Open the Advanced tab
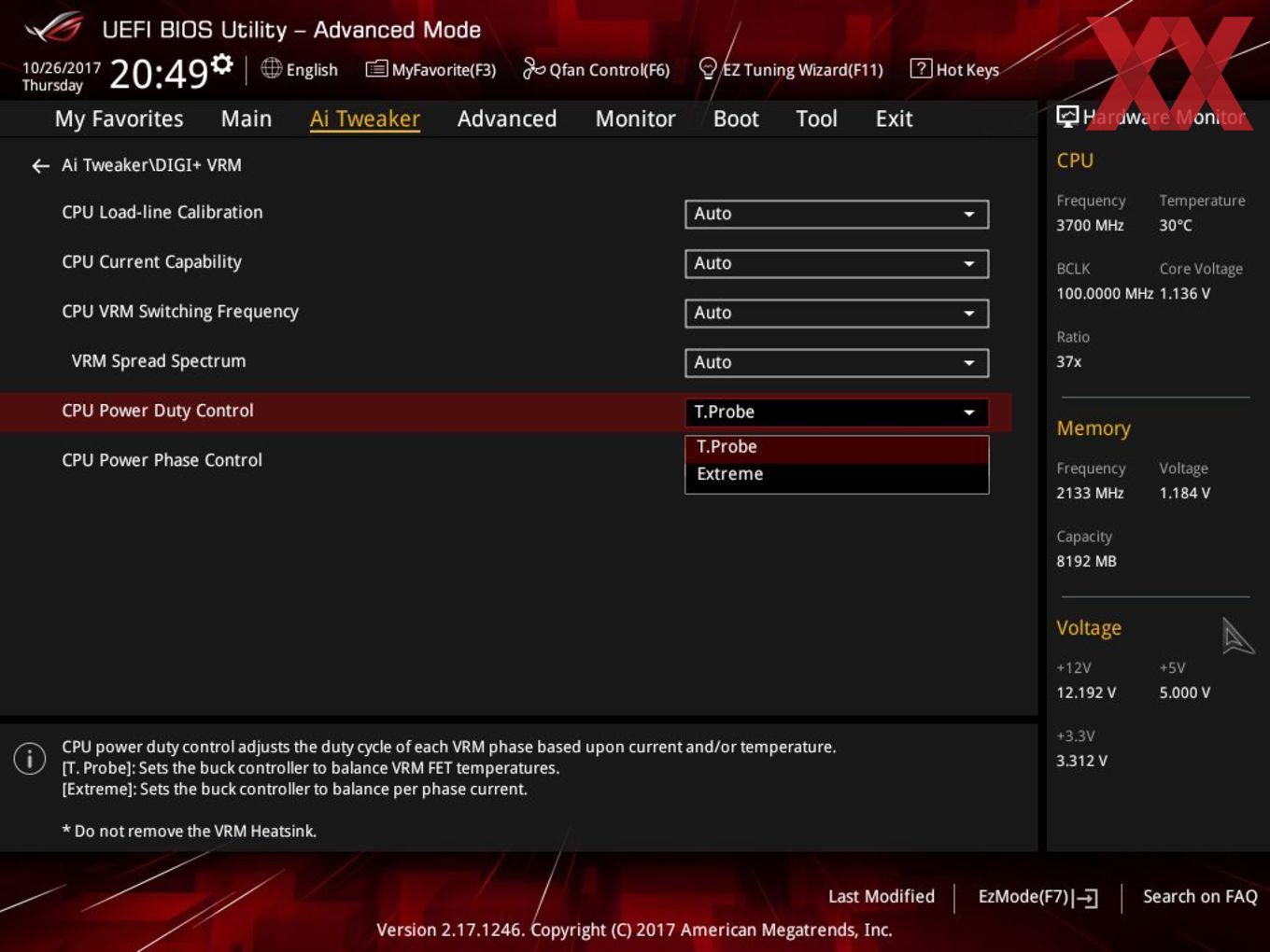 507,119
